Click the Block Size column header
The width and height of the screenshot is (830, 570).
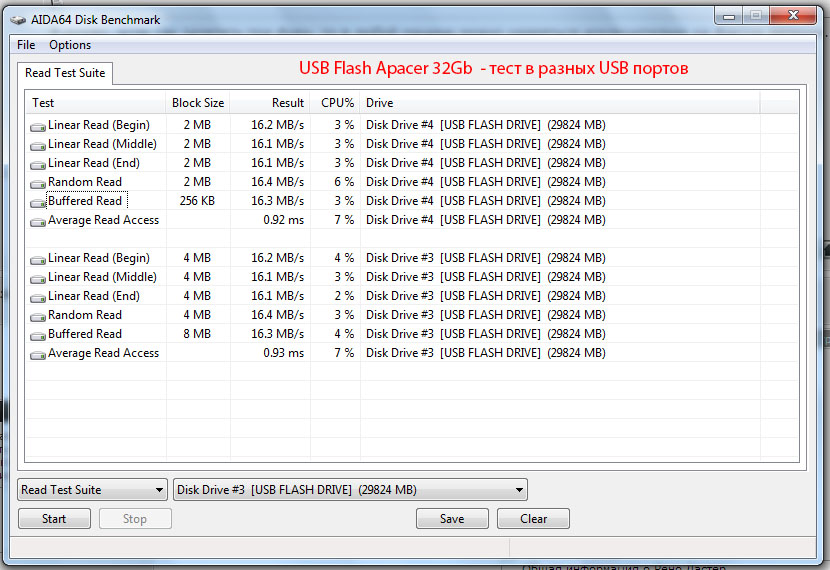(198, 103)
